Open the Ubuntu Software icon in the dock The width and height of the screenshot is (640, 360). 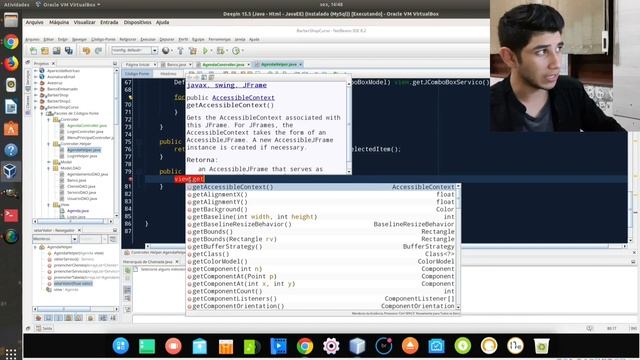point(11,129)
